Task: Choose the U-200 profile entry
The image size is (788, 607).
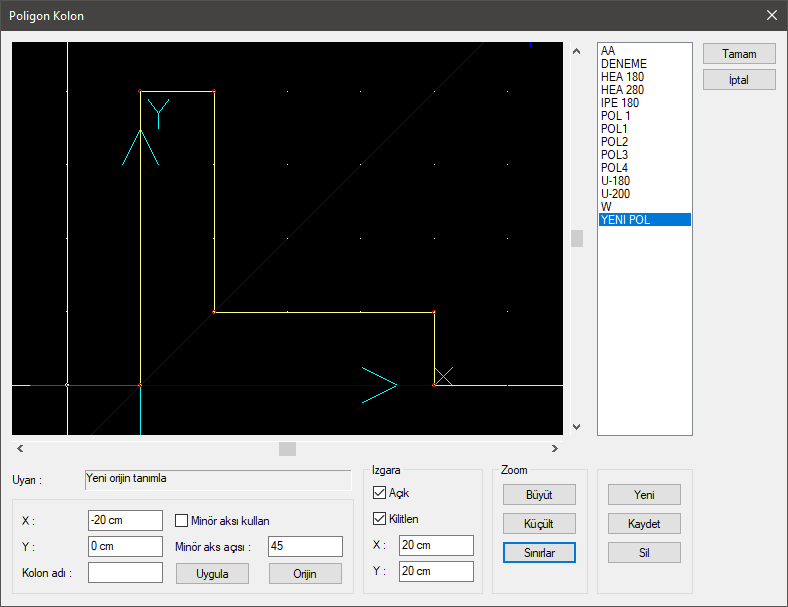Action: [x=615, y=194]
